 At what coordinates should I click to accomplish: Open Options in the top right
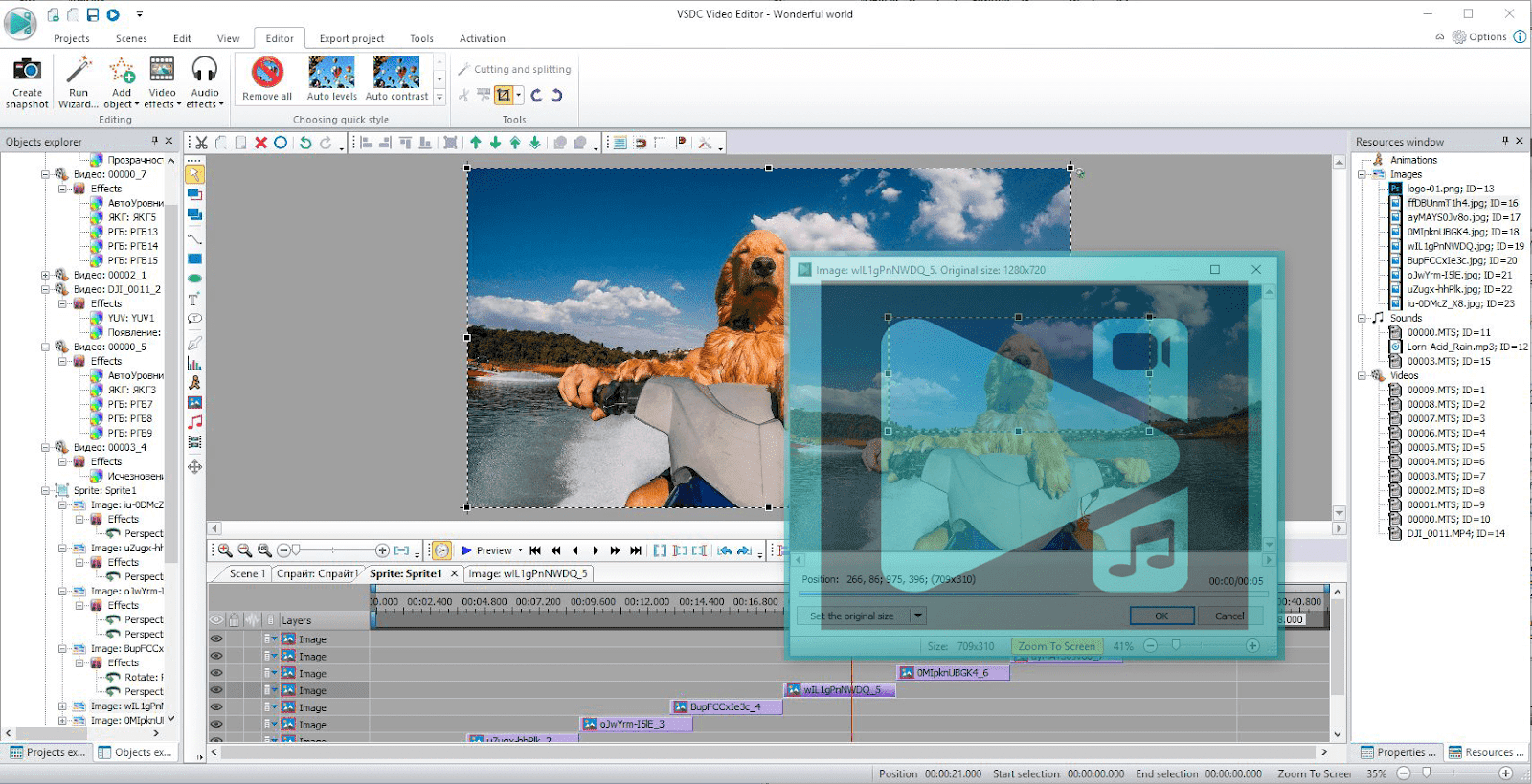[1479, 36]
